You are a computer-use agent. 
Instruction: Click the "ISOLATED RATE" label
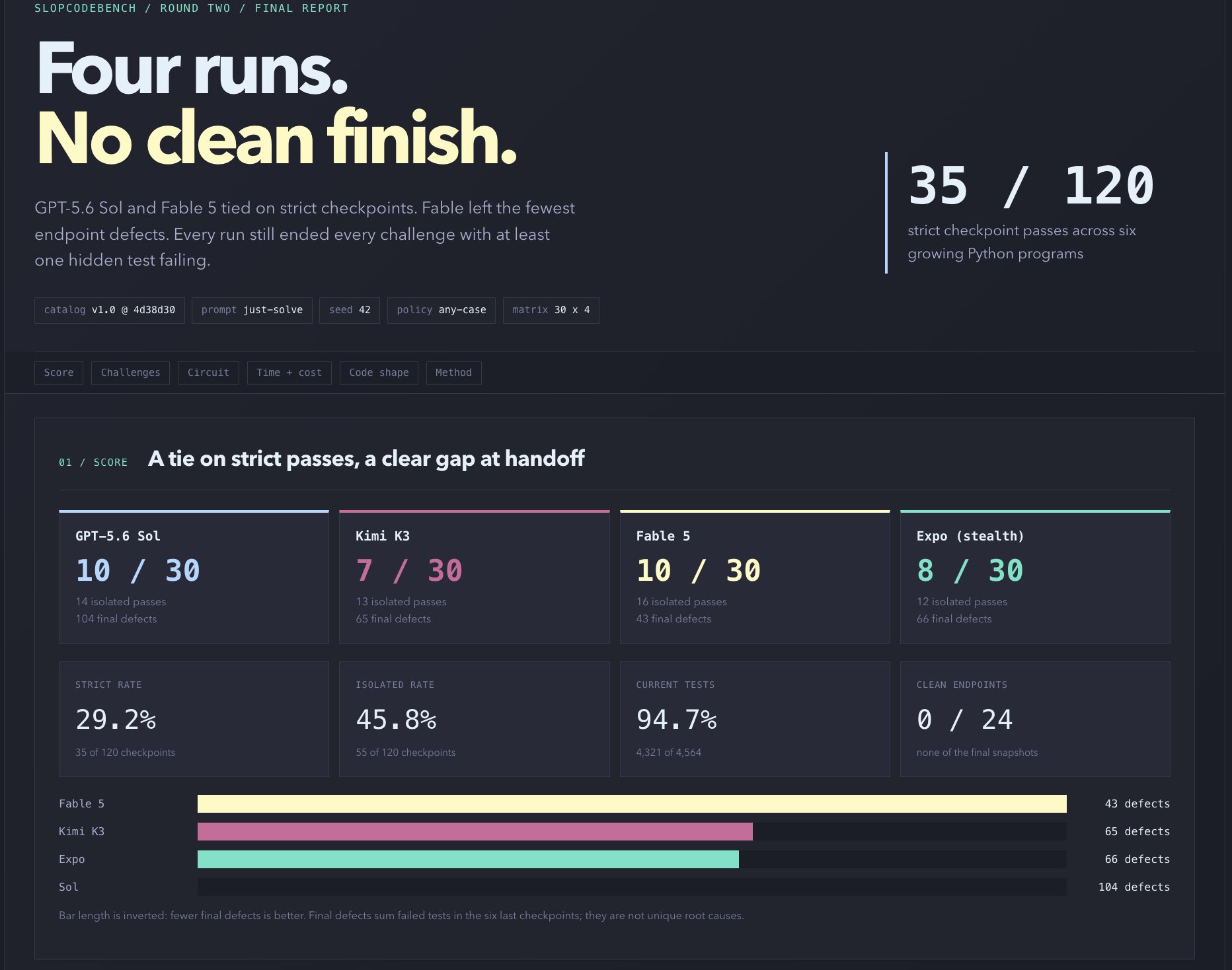395,685
